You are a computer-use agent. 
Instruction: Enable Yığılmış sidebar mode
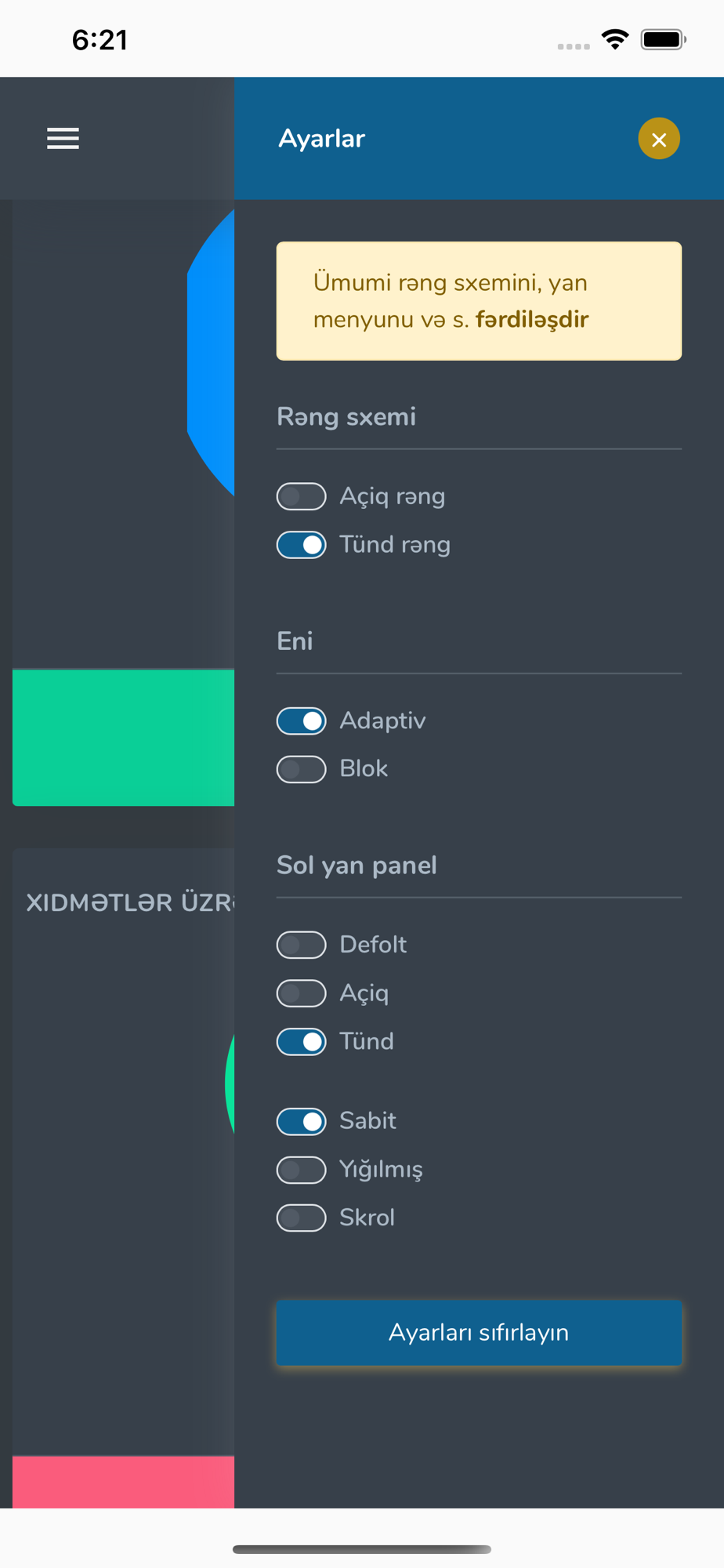click(302, 1170)
